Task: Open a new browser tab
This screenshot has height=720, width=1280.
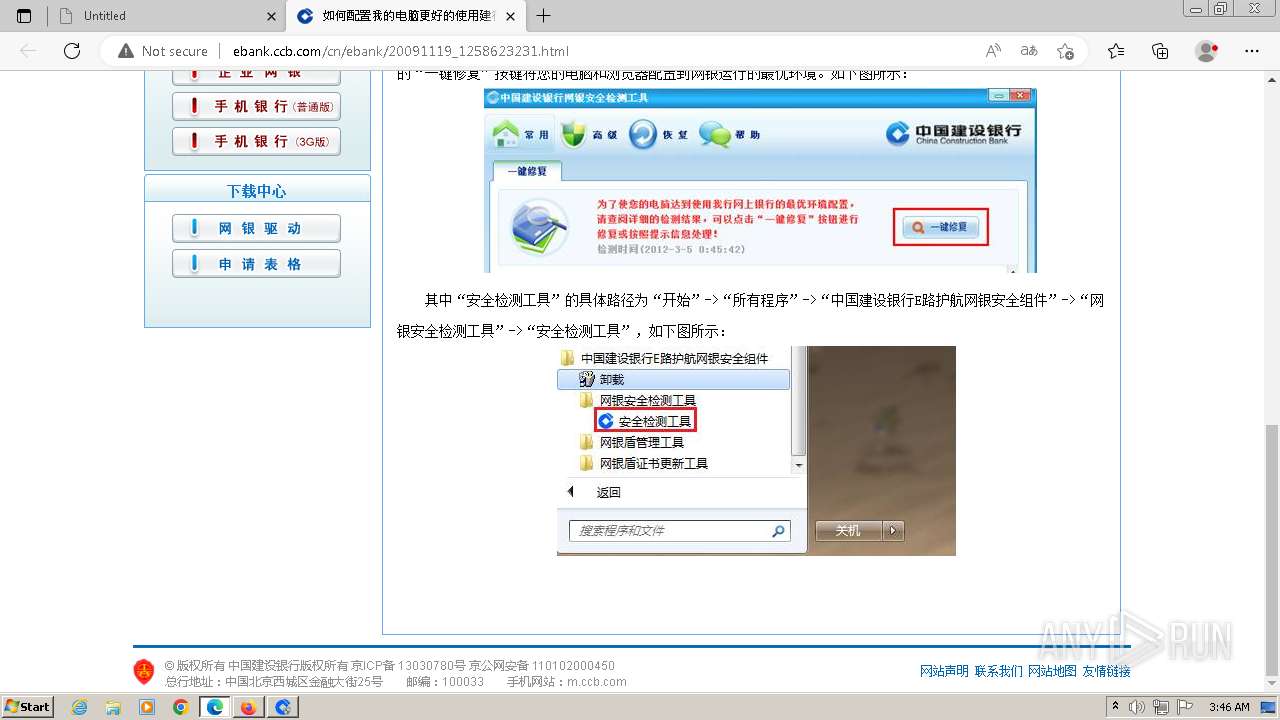Action: tap(544, 16)
